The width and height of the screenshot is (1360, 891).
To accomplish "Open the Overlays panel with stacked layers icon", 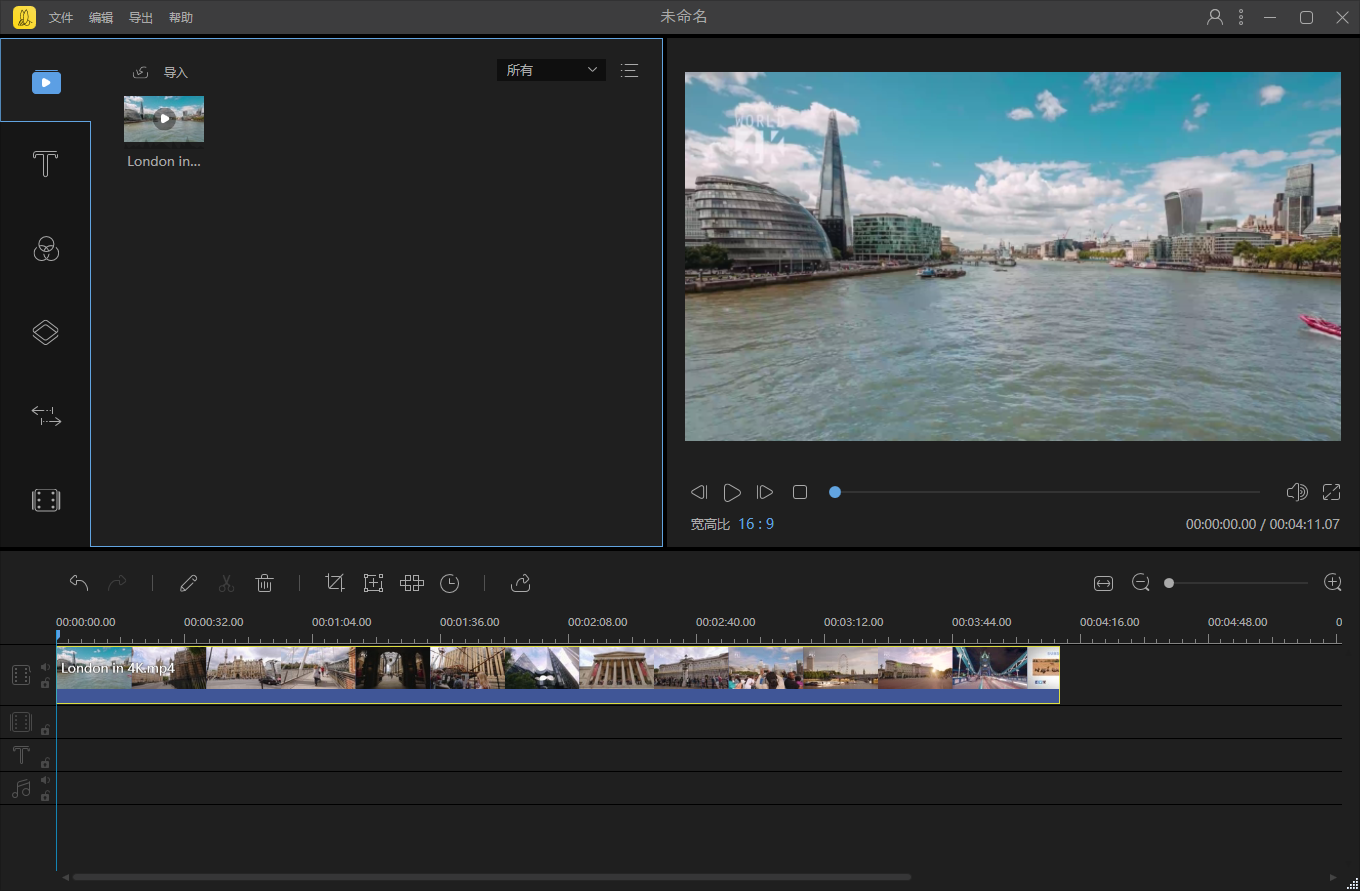I will click(x=46, y=332).
